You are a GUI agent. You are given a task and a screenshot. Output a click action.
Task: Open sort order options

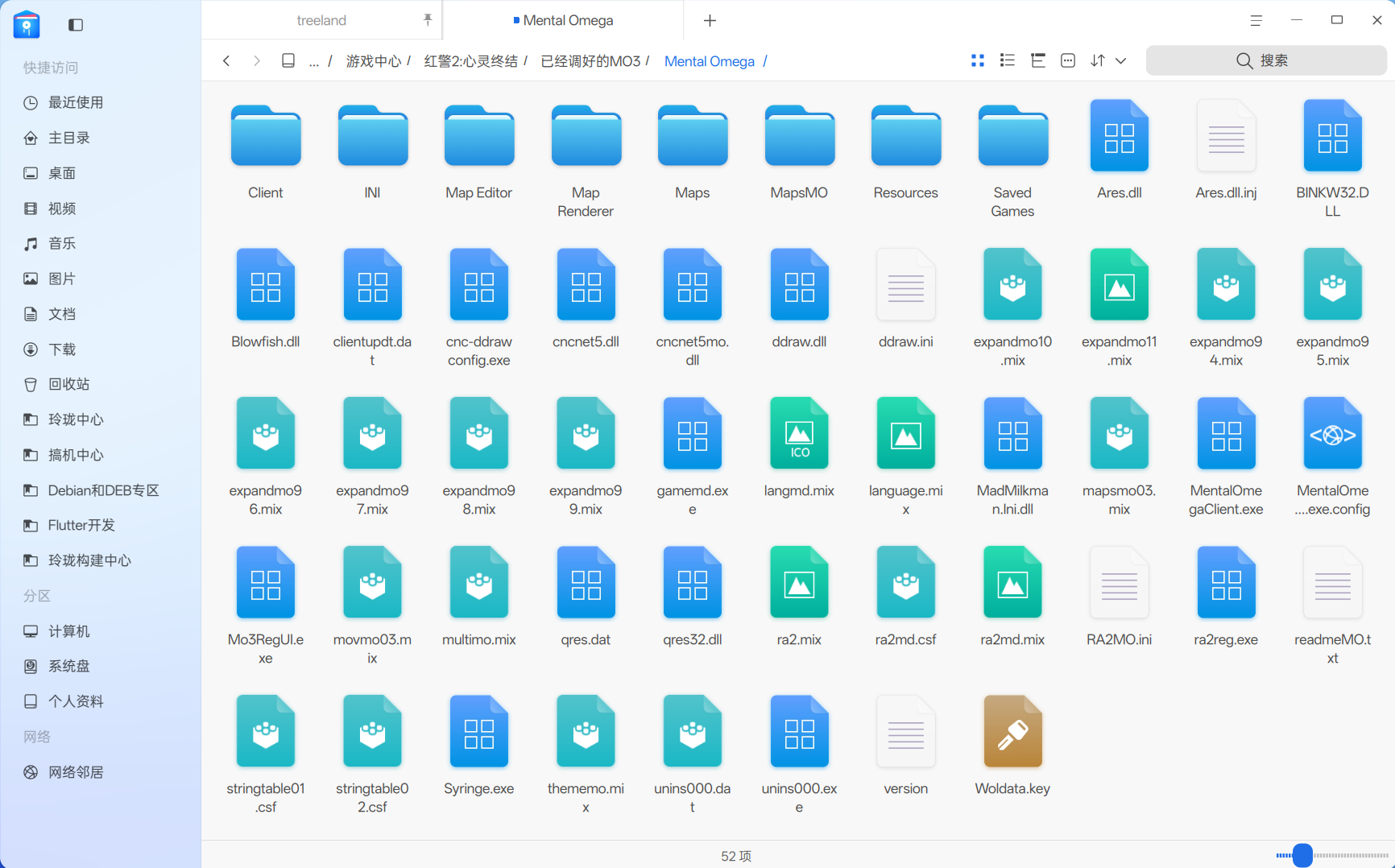[x=1098, y=60]
